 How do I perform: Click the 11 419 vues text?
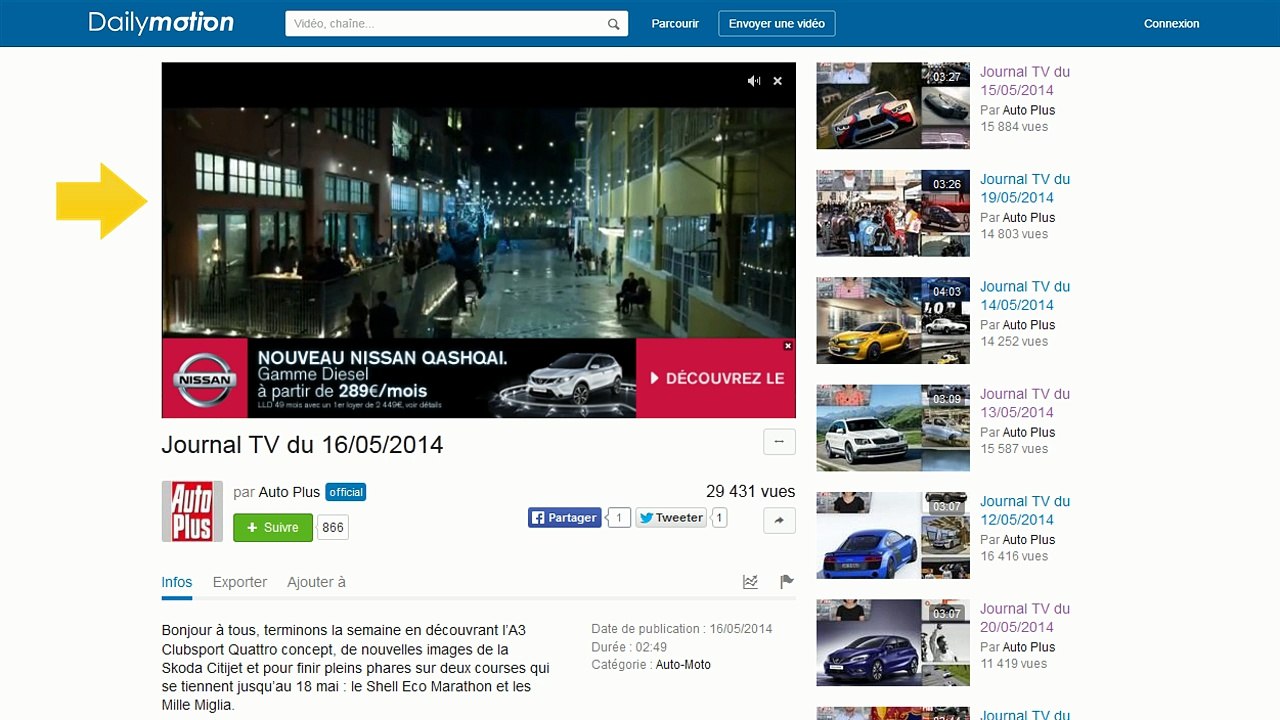1014,663
